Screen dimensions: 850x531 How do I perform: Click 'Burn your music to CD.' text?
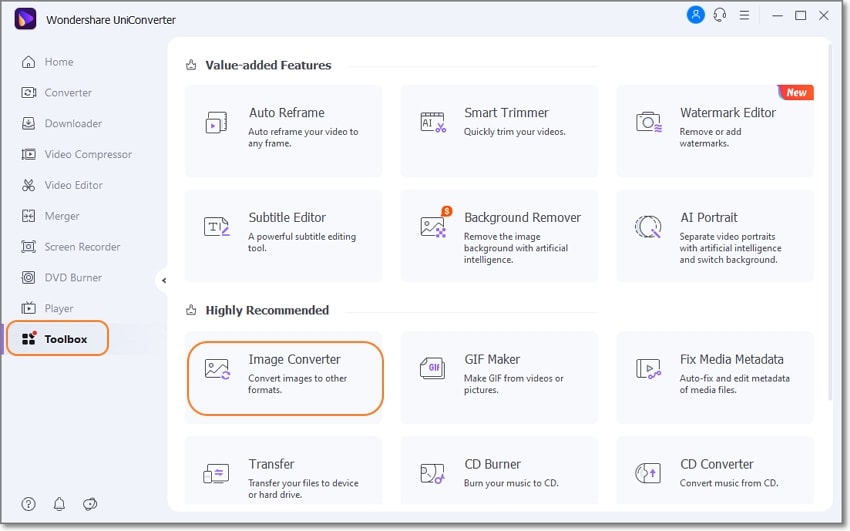point(511,483)
